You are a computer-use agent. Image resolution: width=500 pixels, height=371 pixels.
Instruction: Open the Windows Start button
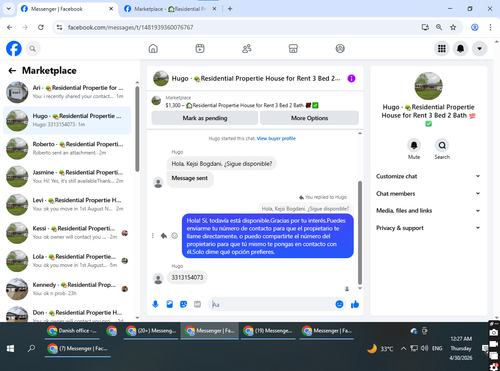pos(10,348)
